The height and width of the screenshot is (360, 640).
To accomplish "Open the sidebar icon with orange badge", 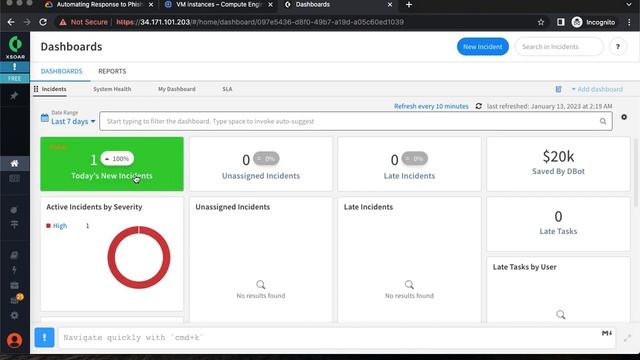I will coord(16,300).
